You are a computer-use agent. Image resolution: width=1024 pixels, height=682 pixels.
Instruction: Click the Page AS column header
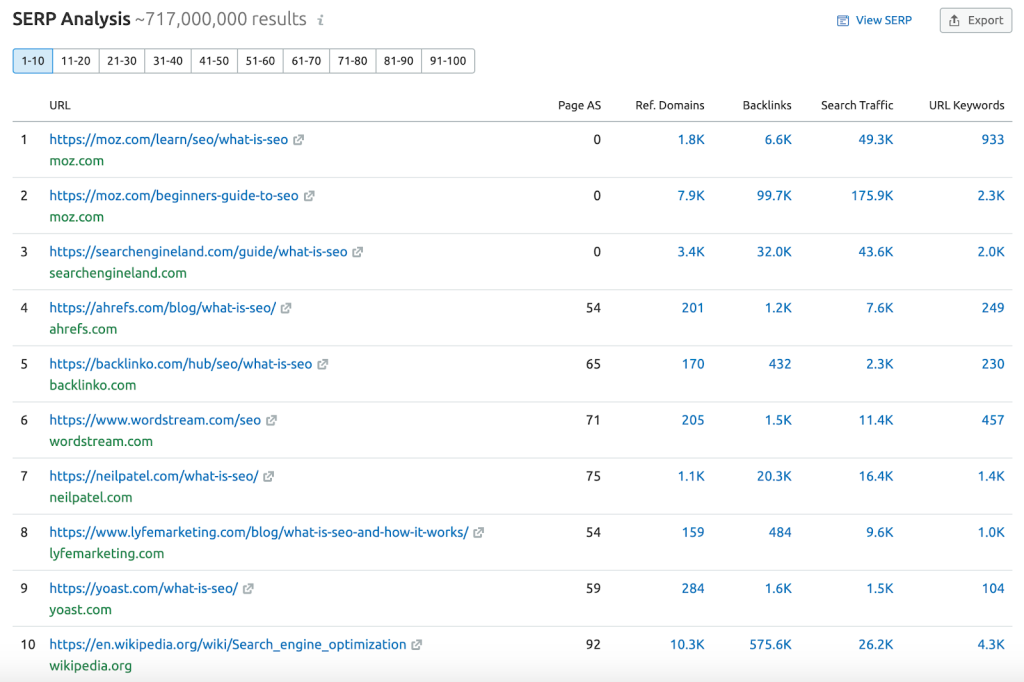[579, 105]
